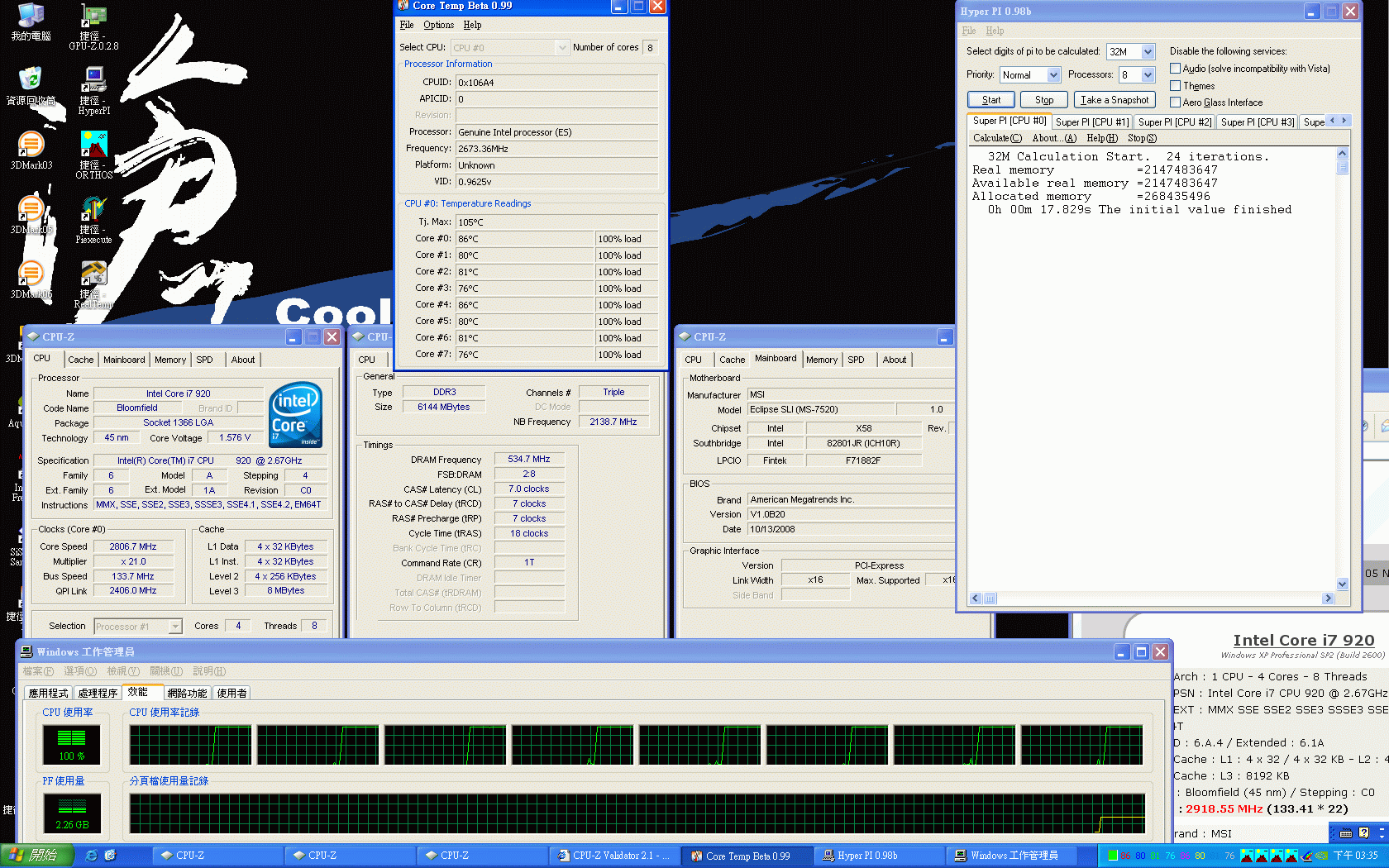The height and width of the screenshot is (868, 1389).
Task: Switch to Mainboard tab in left CPU-Z window
Action: point(124,360)
